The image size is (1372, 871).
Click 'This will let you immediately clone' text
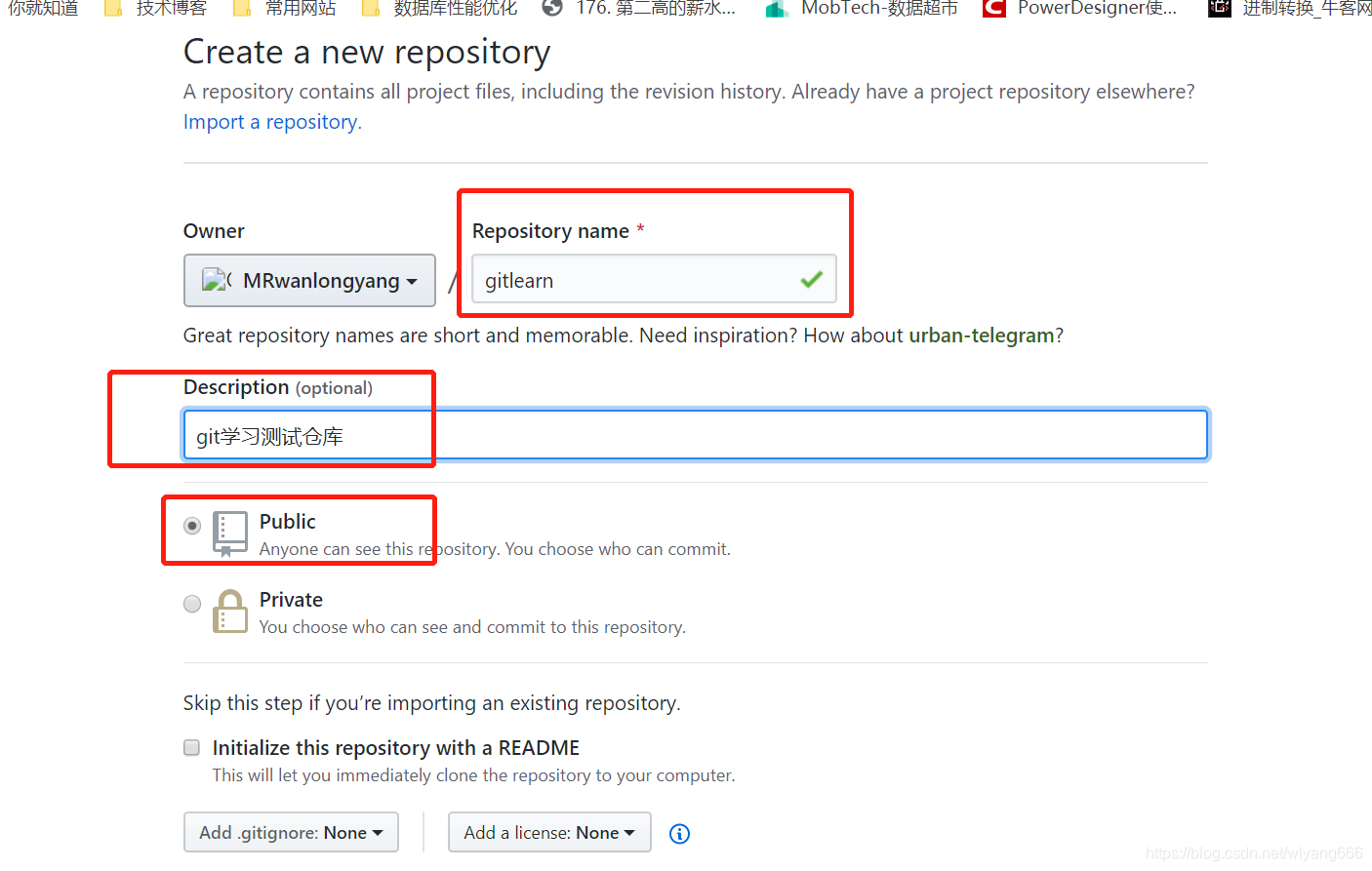[x=474, y=775]
